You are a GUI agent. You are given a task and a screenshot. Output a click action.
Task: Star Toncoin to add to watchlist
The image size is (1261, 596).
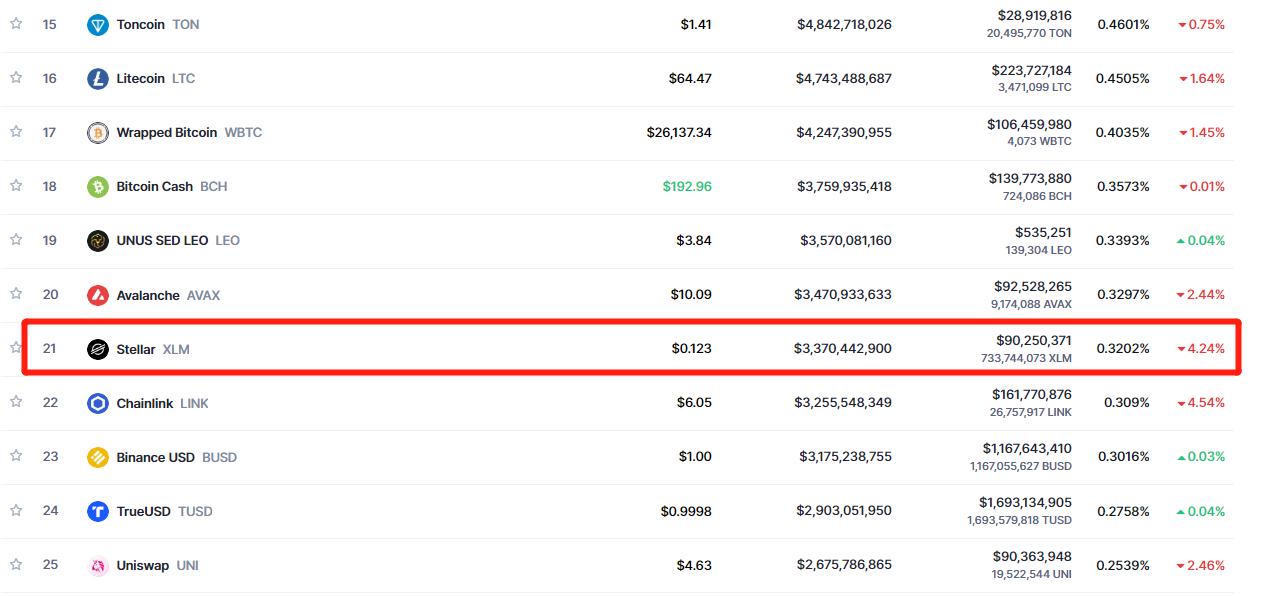[16, 24]
